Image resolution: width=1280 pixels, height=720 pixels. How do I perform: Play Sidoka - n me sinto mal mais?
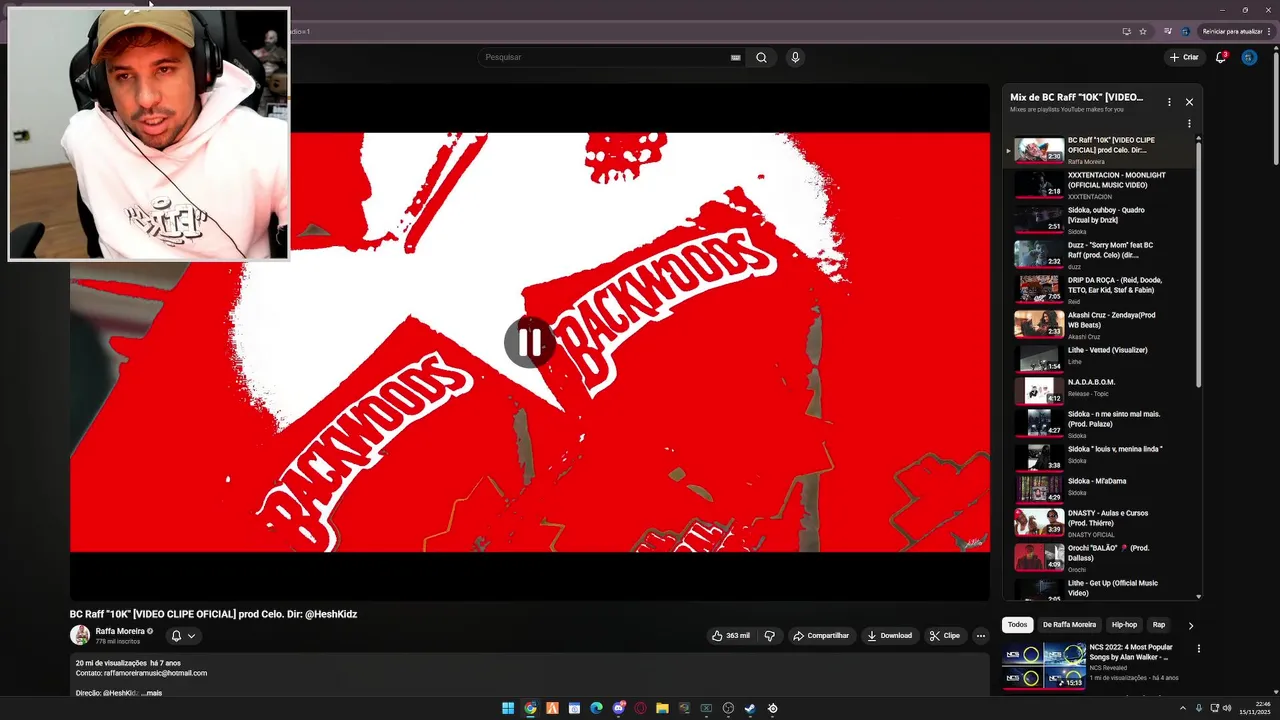[x=1098, y=424]
